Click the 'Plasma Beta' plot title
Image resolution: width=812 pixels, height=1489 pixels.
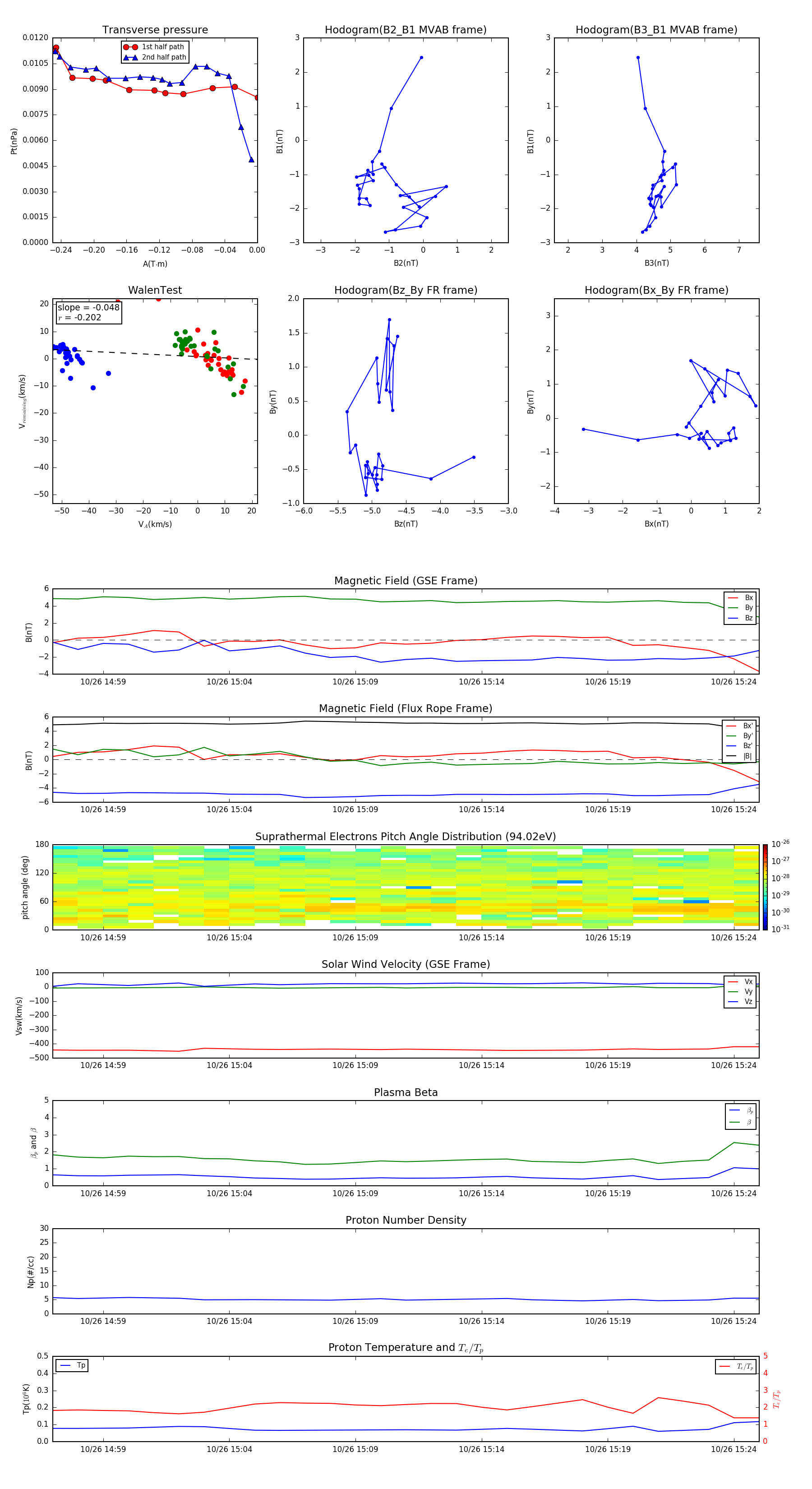[x=406, y=1092]
